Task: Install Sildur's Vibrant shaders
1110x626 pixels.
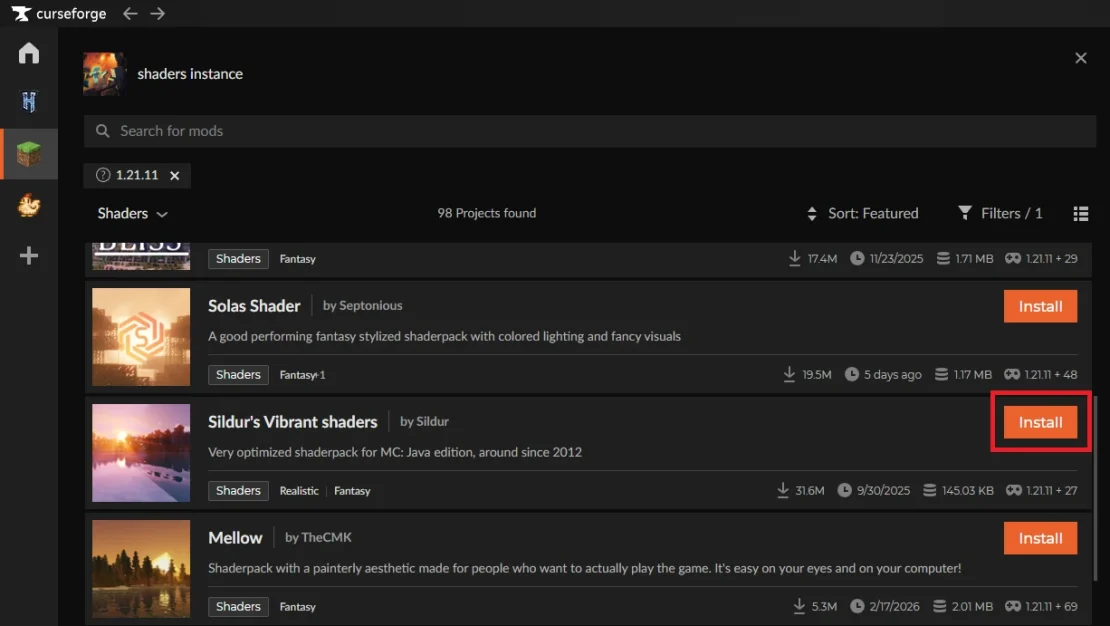Action: click(x=1040, y=423)
